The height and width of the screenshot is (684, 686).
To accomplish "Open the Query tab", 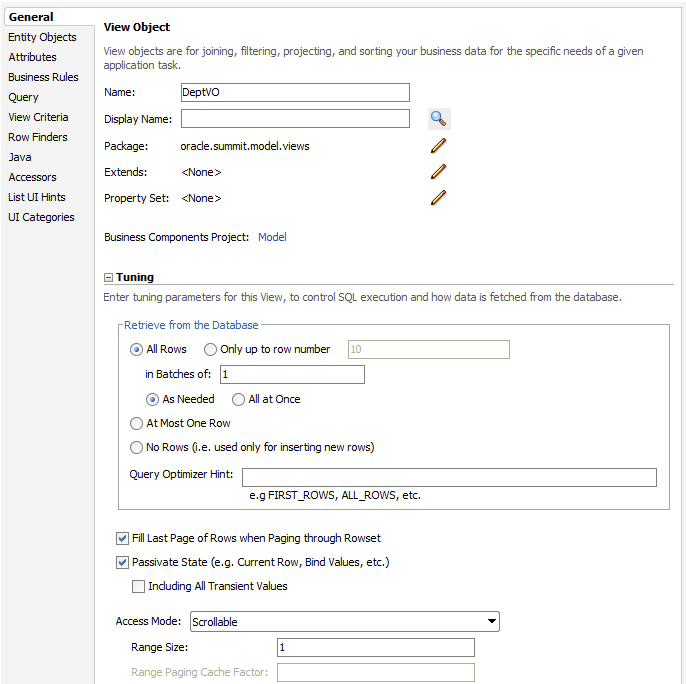I will click(x=23, y=97).
